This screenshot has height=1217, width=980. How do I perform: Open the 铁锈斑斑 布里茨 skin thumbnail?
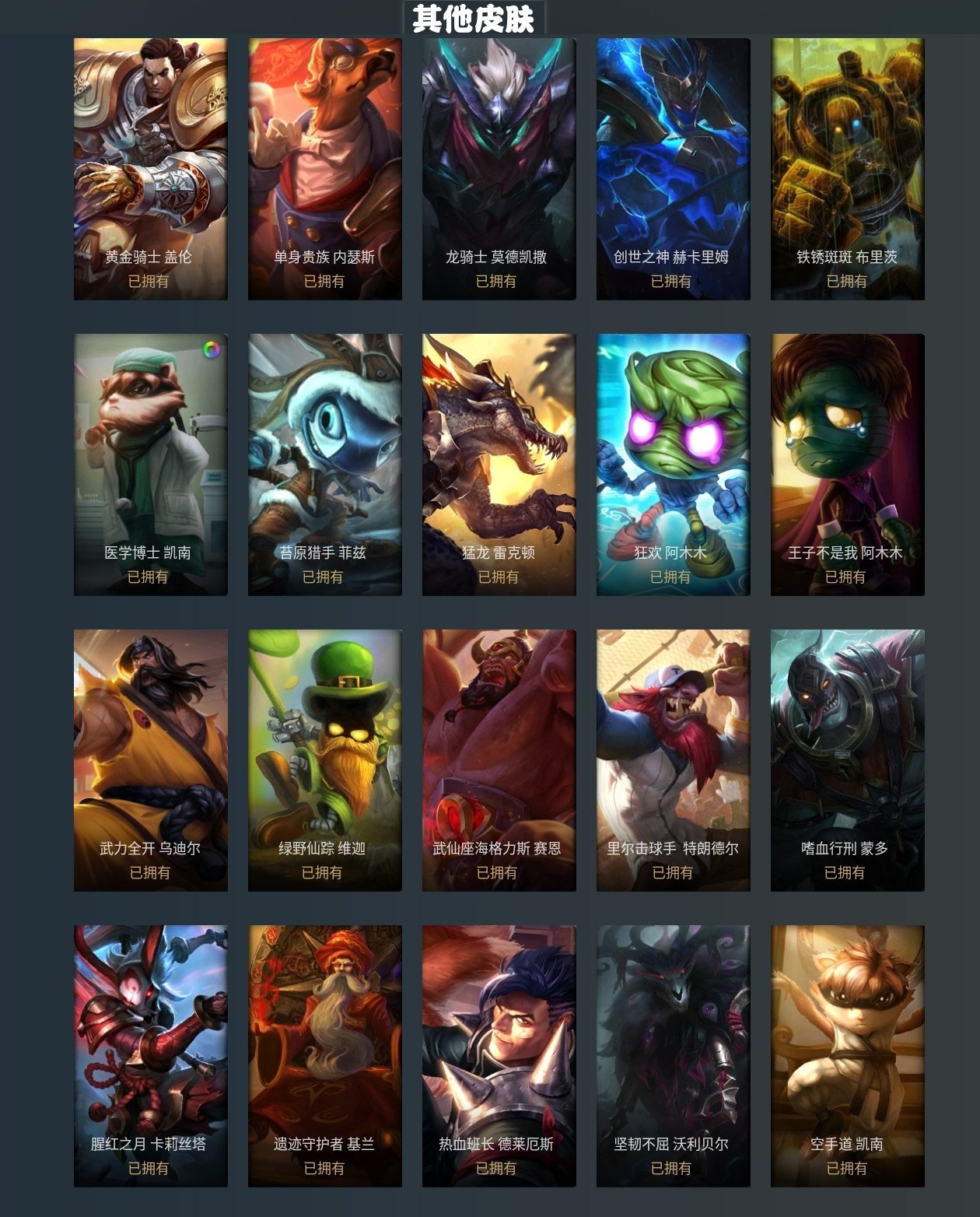click(848, 169)
